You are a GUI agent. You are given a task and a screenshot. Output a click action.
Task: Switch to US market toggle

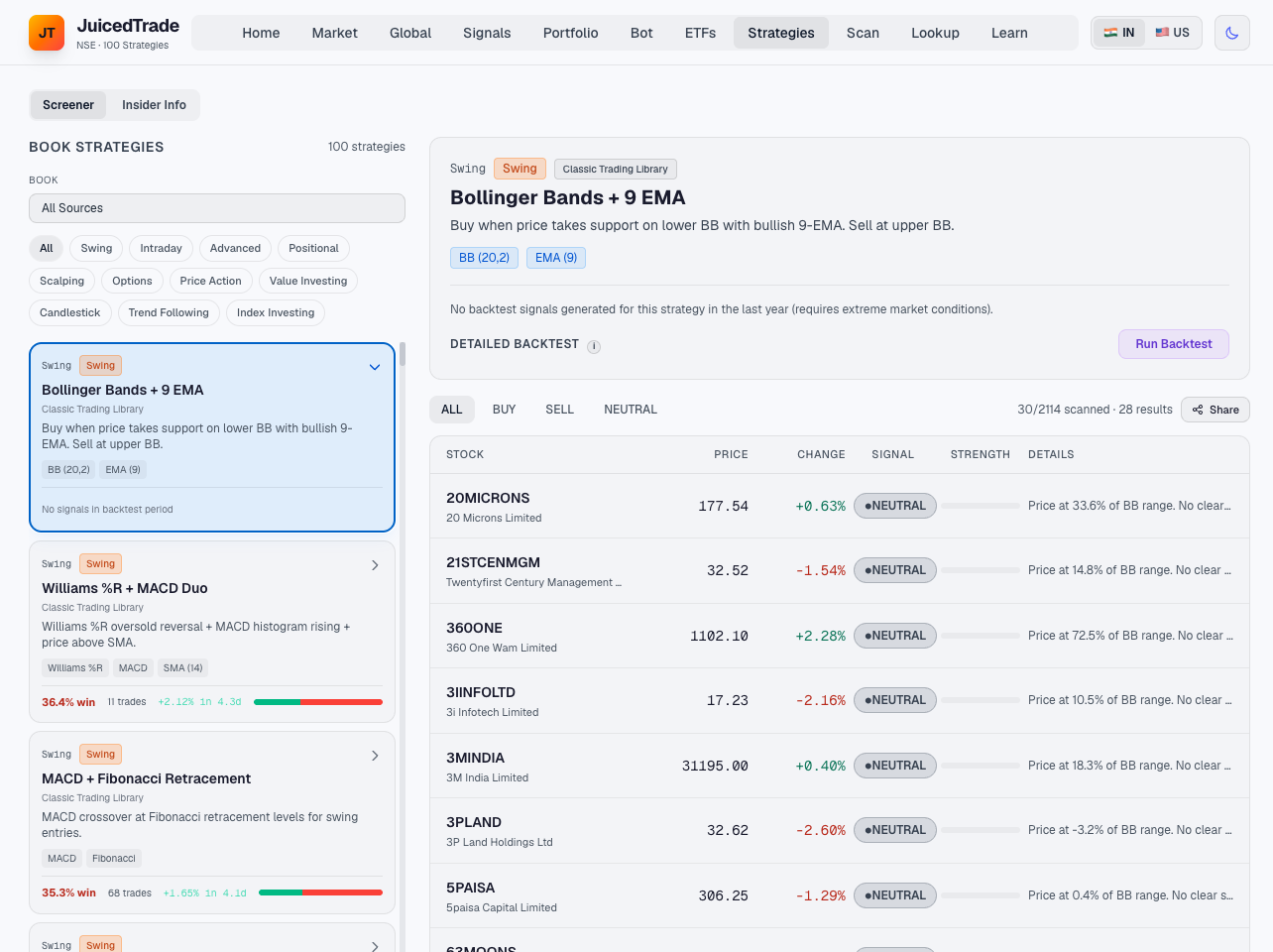click(1172, 33)
